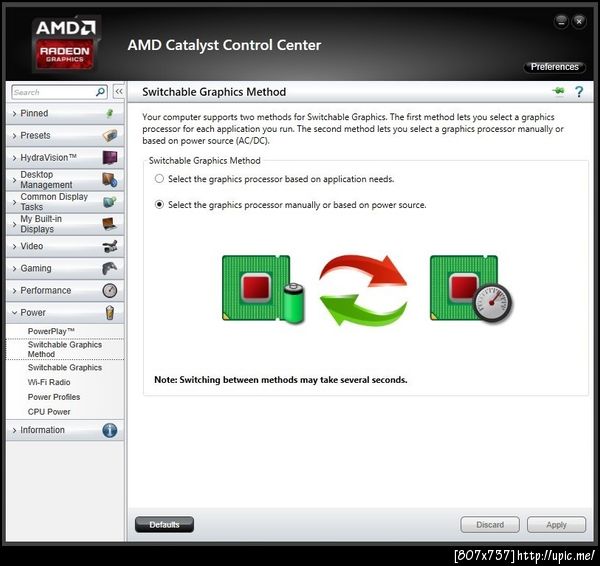Click the Video camera icon

[110, 246]
